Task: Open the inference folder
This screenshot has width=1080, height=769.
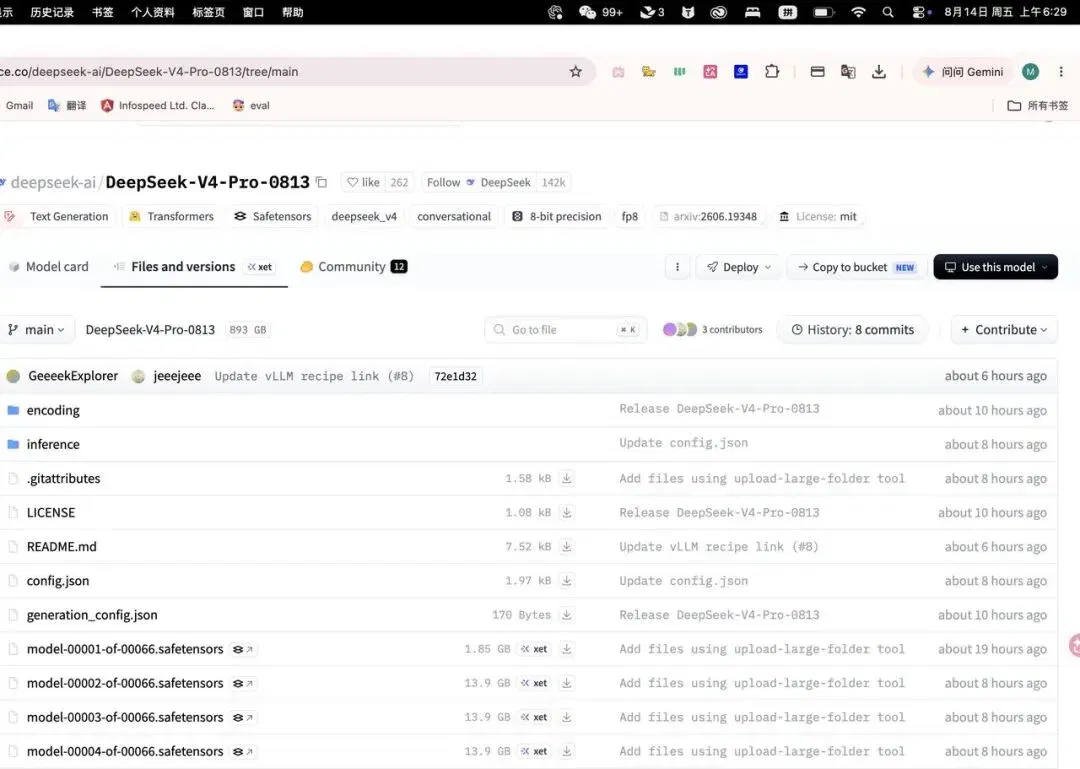Action: pos(53,444)
